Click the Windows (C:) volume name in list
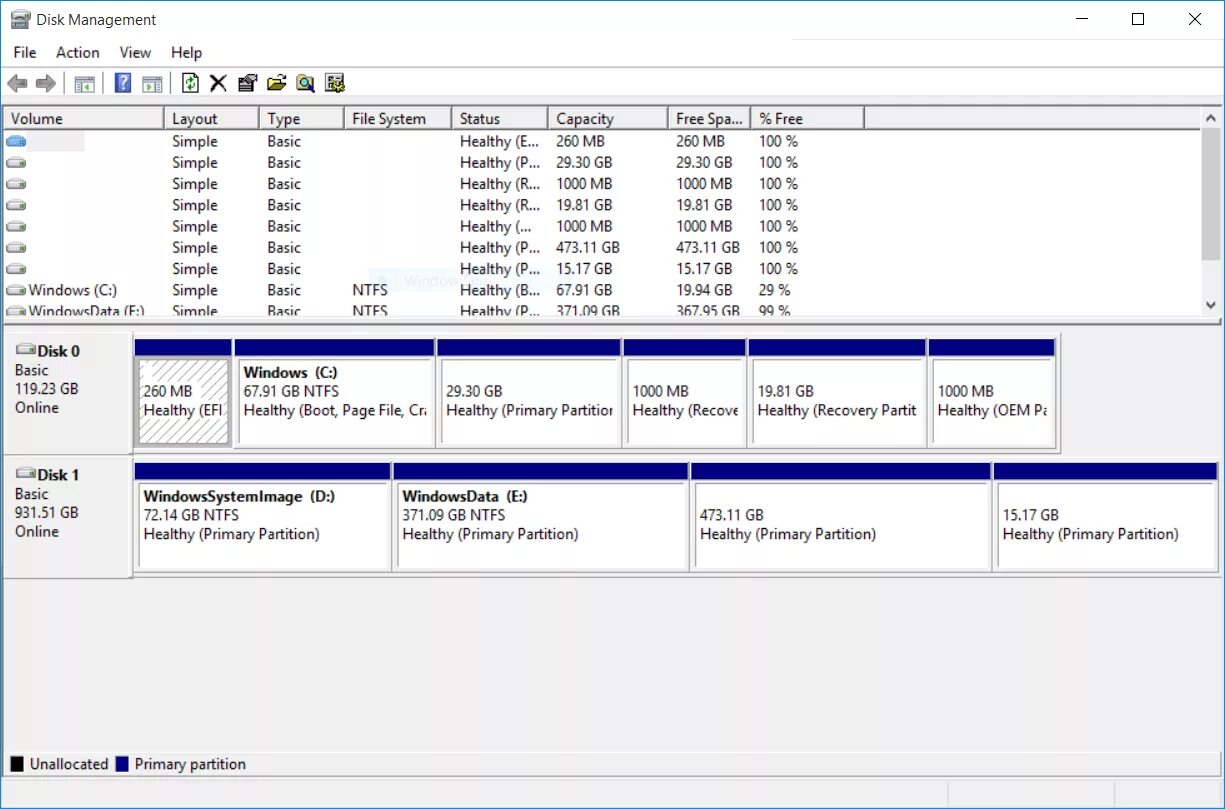The height and width of the screenshot is (809, 1225). click(x=73, y=290)
